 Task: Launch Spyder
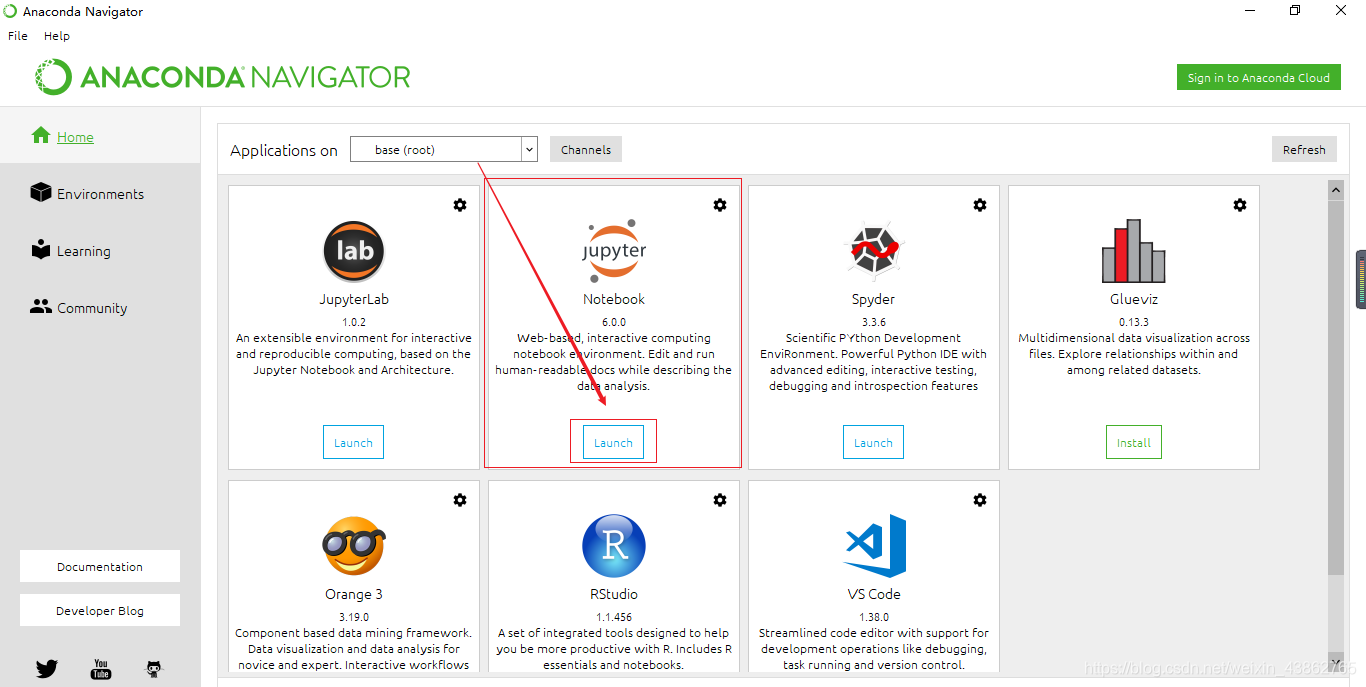click(x=873, y=443)
